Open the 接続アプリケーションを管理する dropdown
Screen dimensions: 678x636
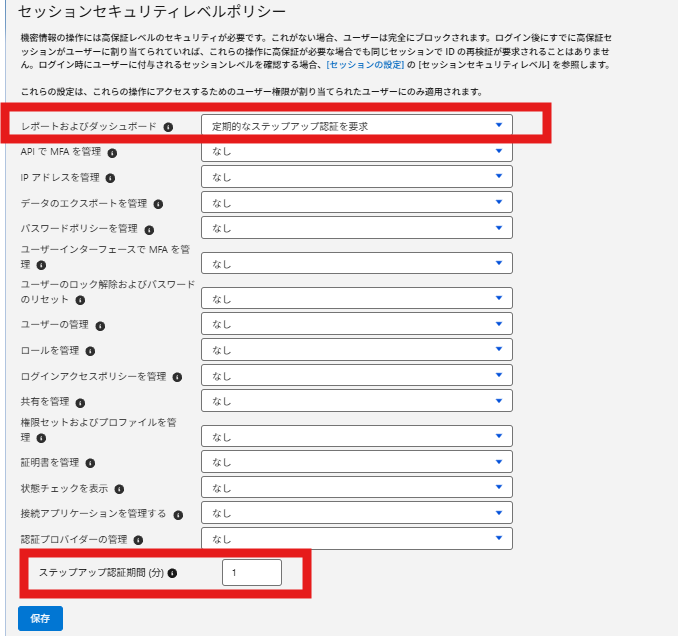(x=357, y=513)
